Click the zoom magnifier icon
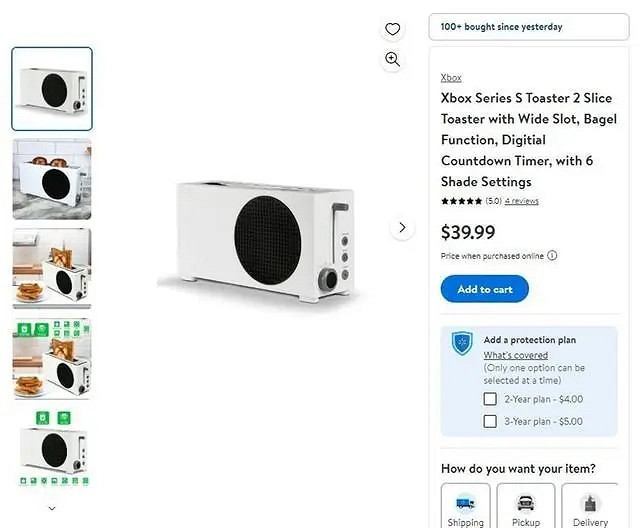This screenshot has height=528, width=640. [393, 59]
